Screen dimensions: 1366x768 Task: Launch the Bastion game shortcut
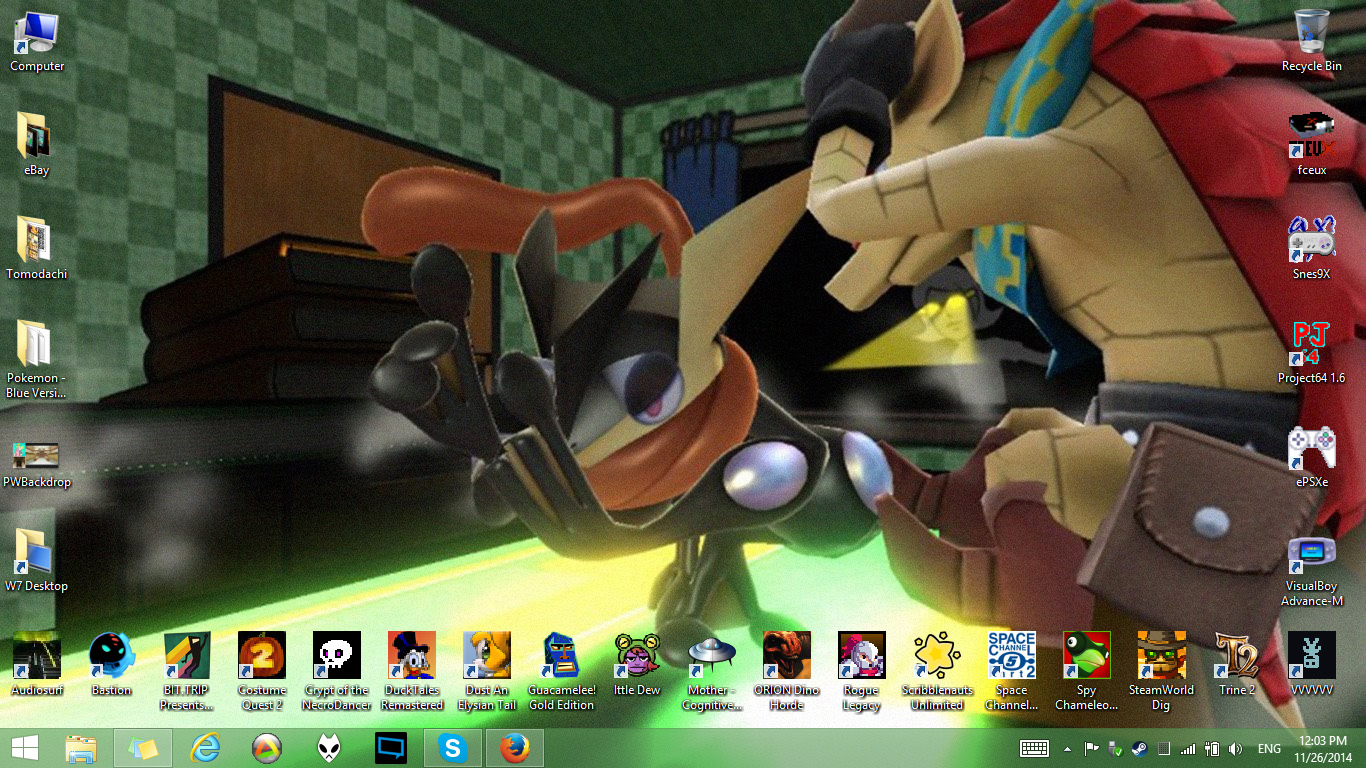point(112,664)
